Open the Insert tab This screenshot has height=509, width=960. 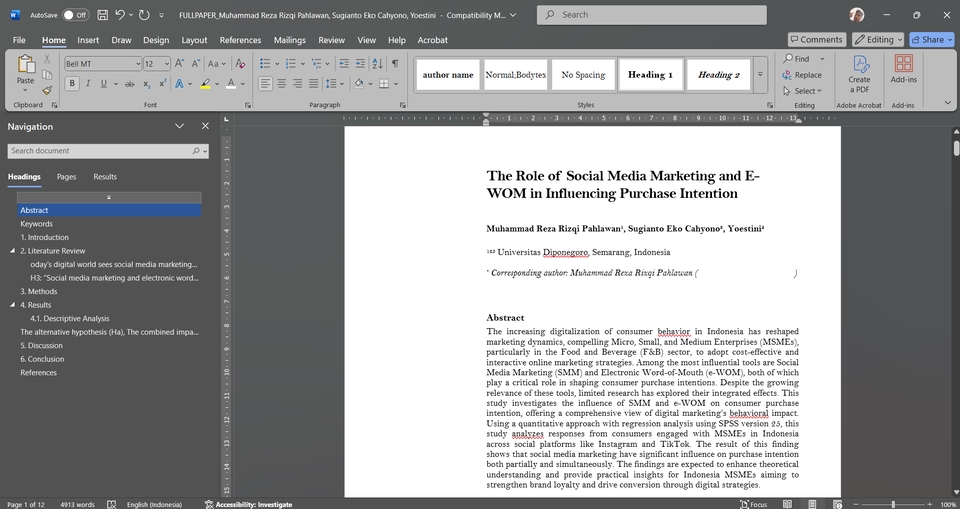[88, 40]
